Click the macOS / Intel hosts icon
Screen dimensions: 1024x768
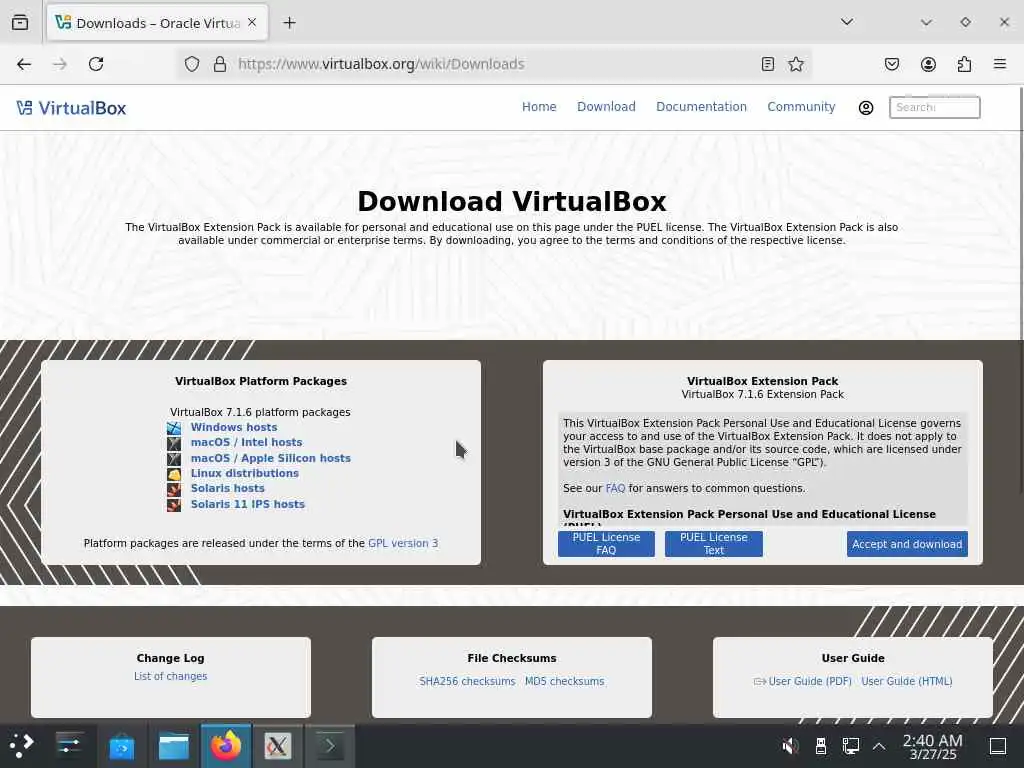click(174, 443)
